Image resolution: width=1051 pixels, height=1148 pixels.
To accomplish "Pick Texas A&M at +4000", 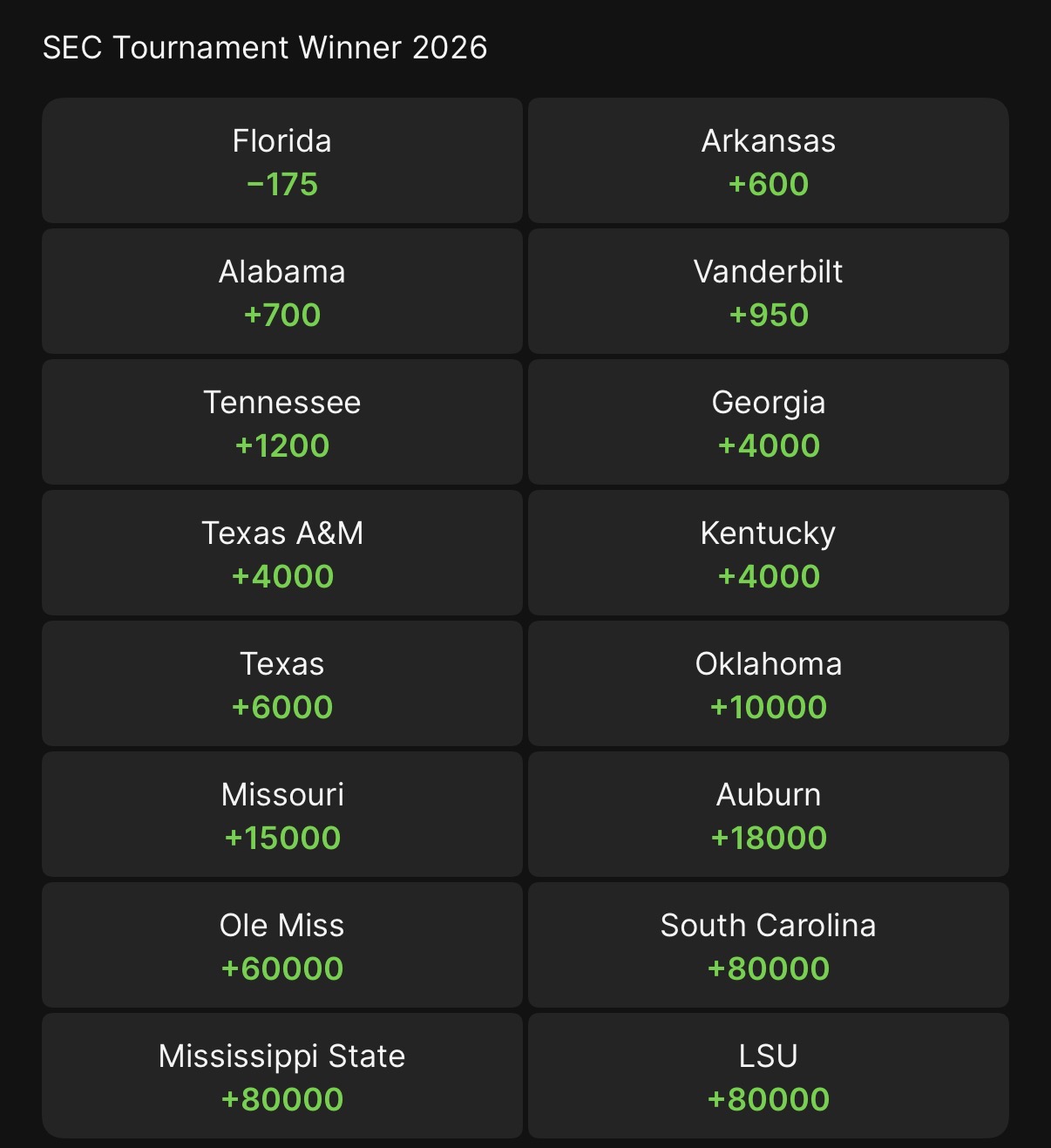I will click(281, 554).
